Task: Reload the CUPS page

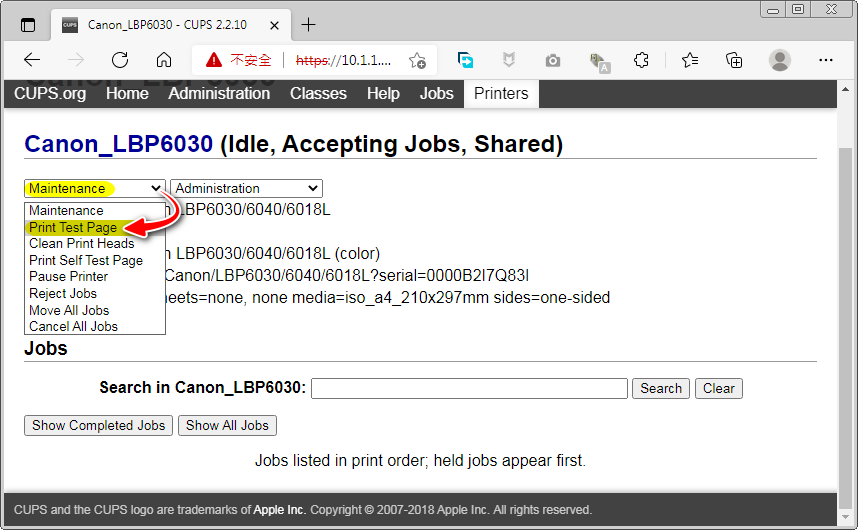Action: 120,60
